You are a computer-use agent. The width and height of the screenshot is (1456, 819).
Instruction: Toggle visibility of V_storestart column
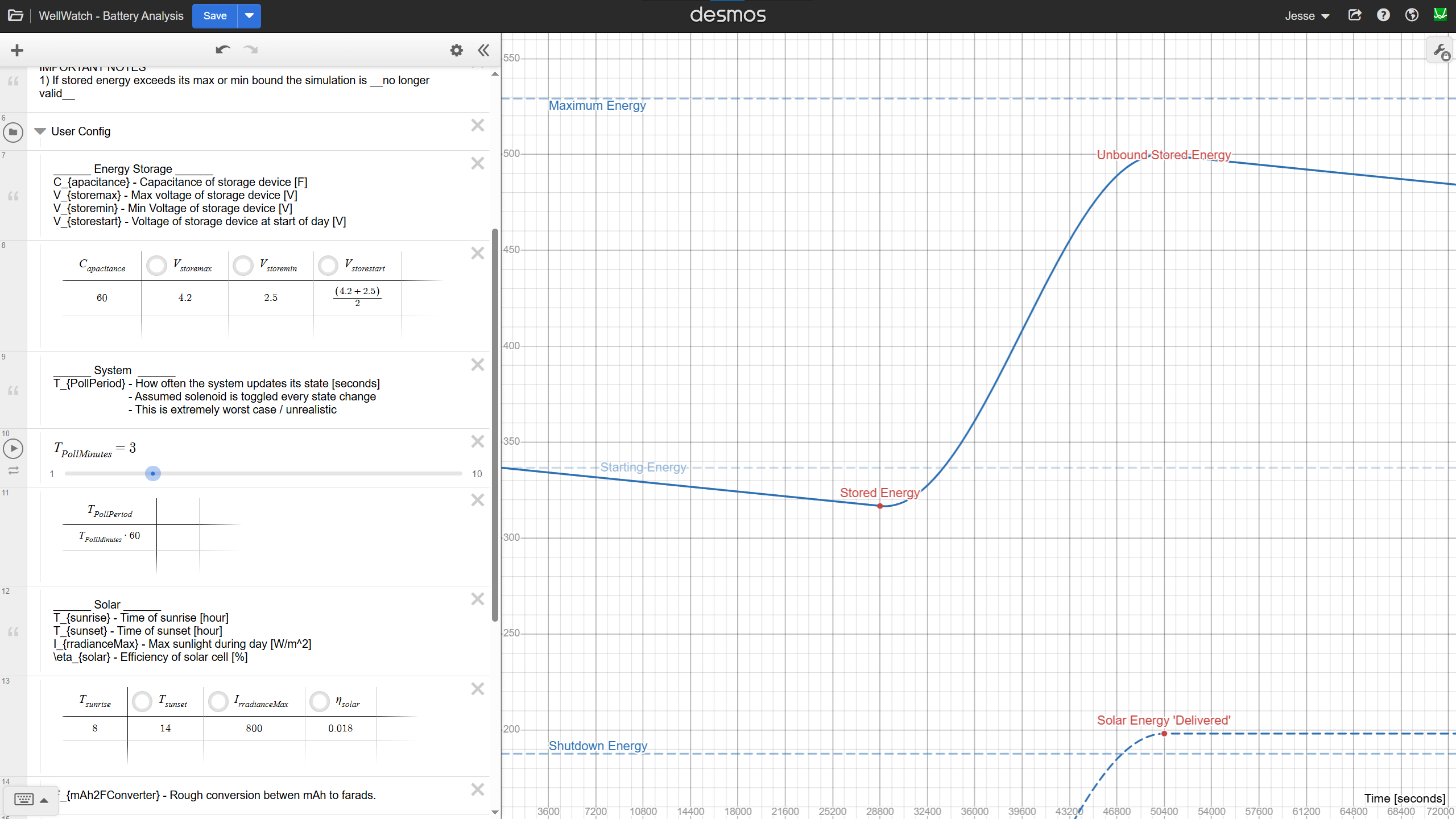(328, 265)
